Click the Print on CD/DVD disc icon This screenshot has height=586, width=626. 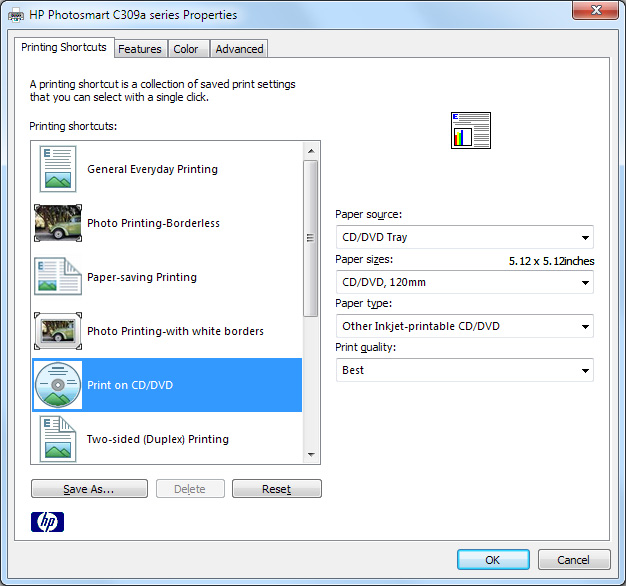[57, 385]
